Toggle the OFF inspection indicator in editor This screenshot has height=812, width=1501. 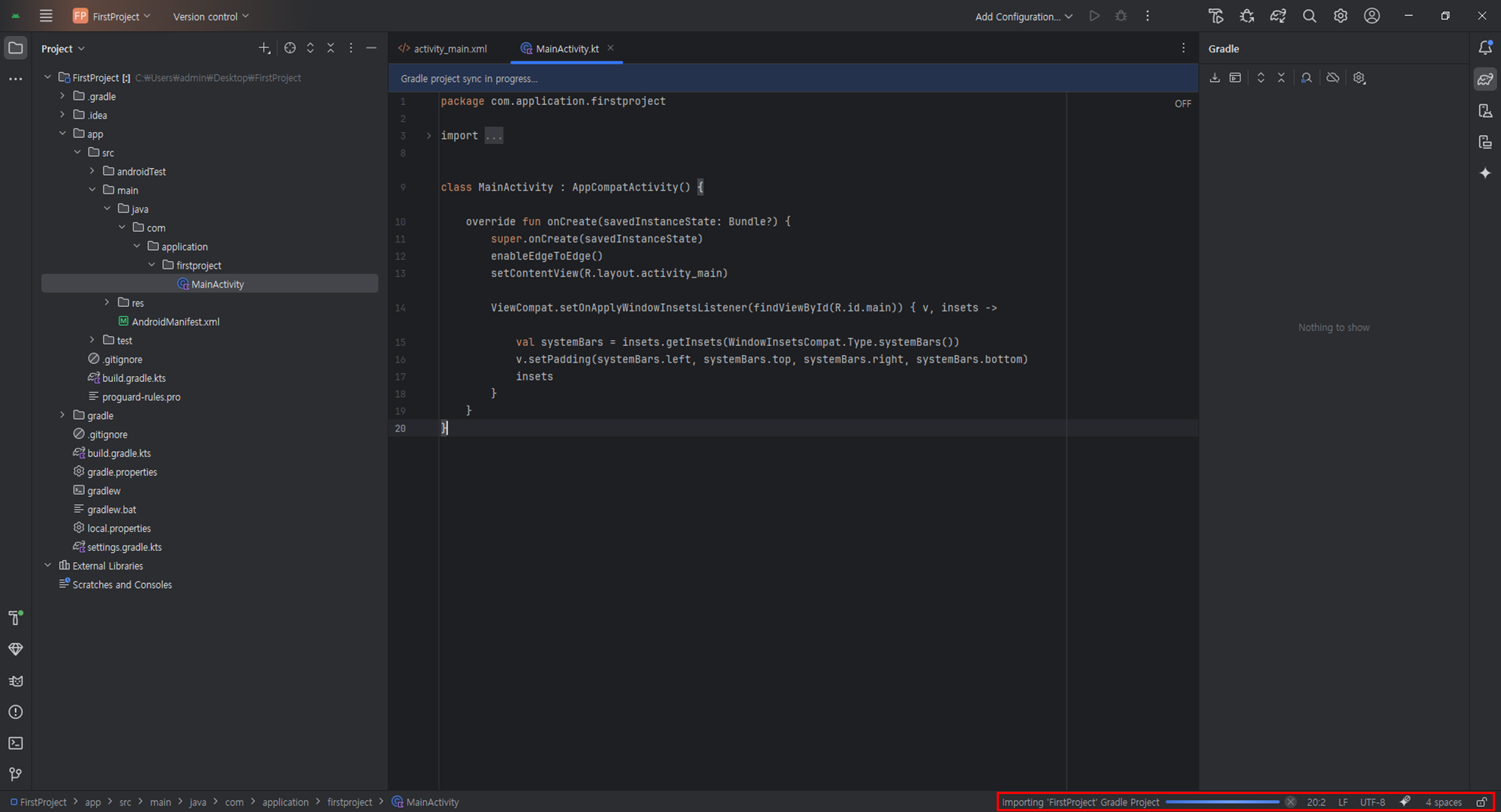pyautogui.click(x=1183, y=104)
